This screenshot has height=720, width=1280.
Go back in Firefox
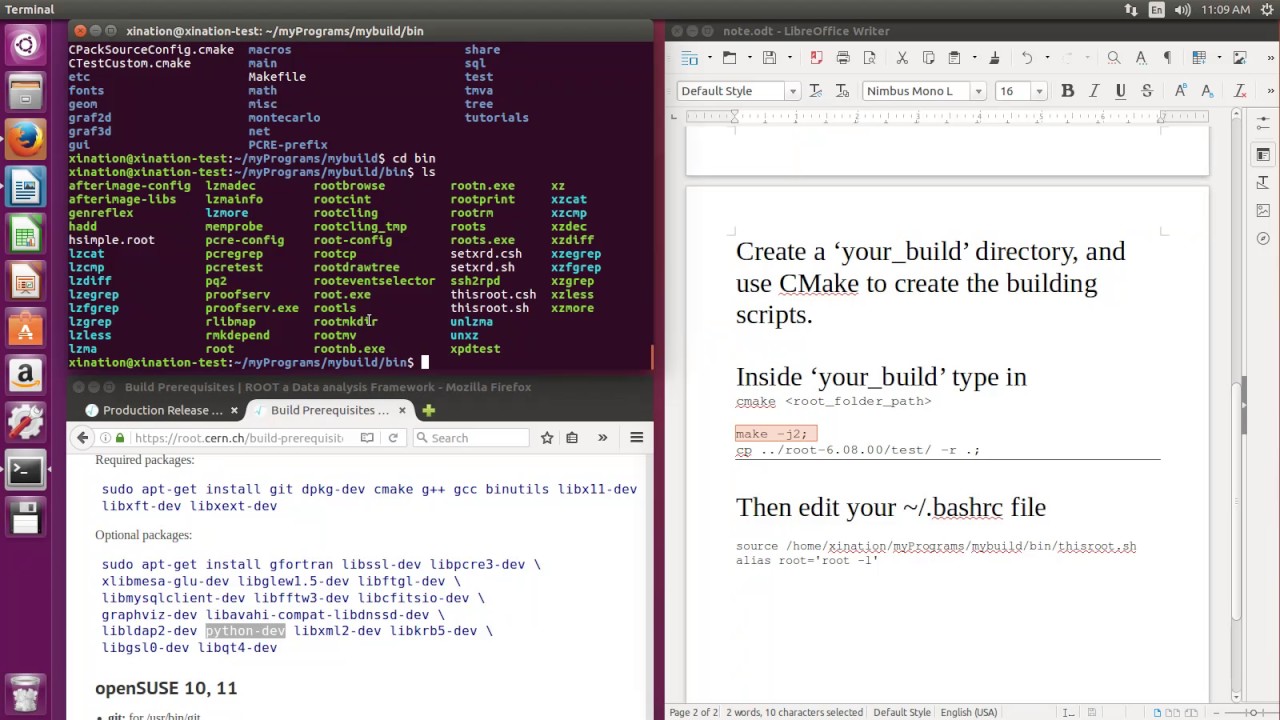pos(83,438)
